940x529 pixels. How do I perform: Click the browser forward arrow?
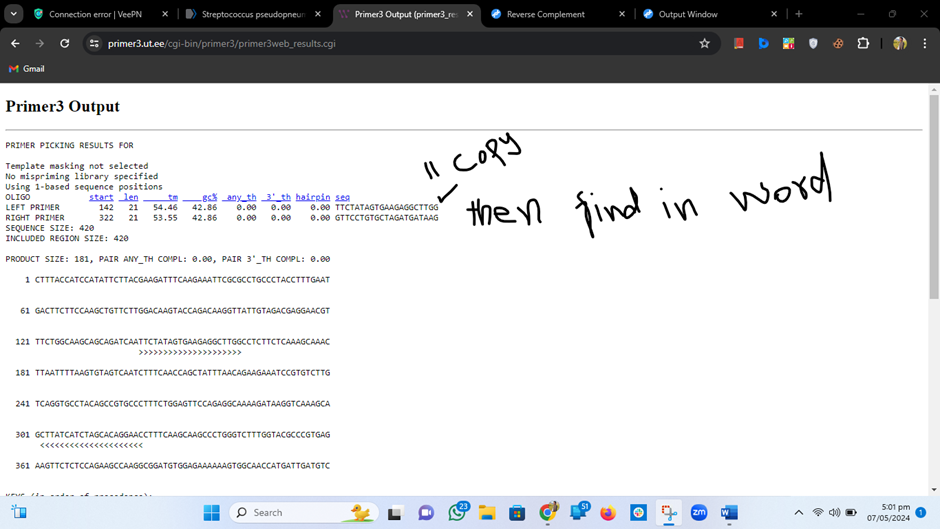(40, 43)
